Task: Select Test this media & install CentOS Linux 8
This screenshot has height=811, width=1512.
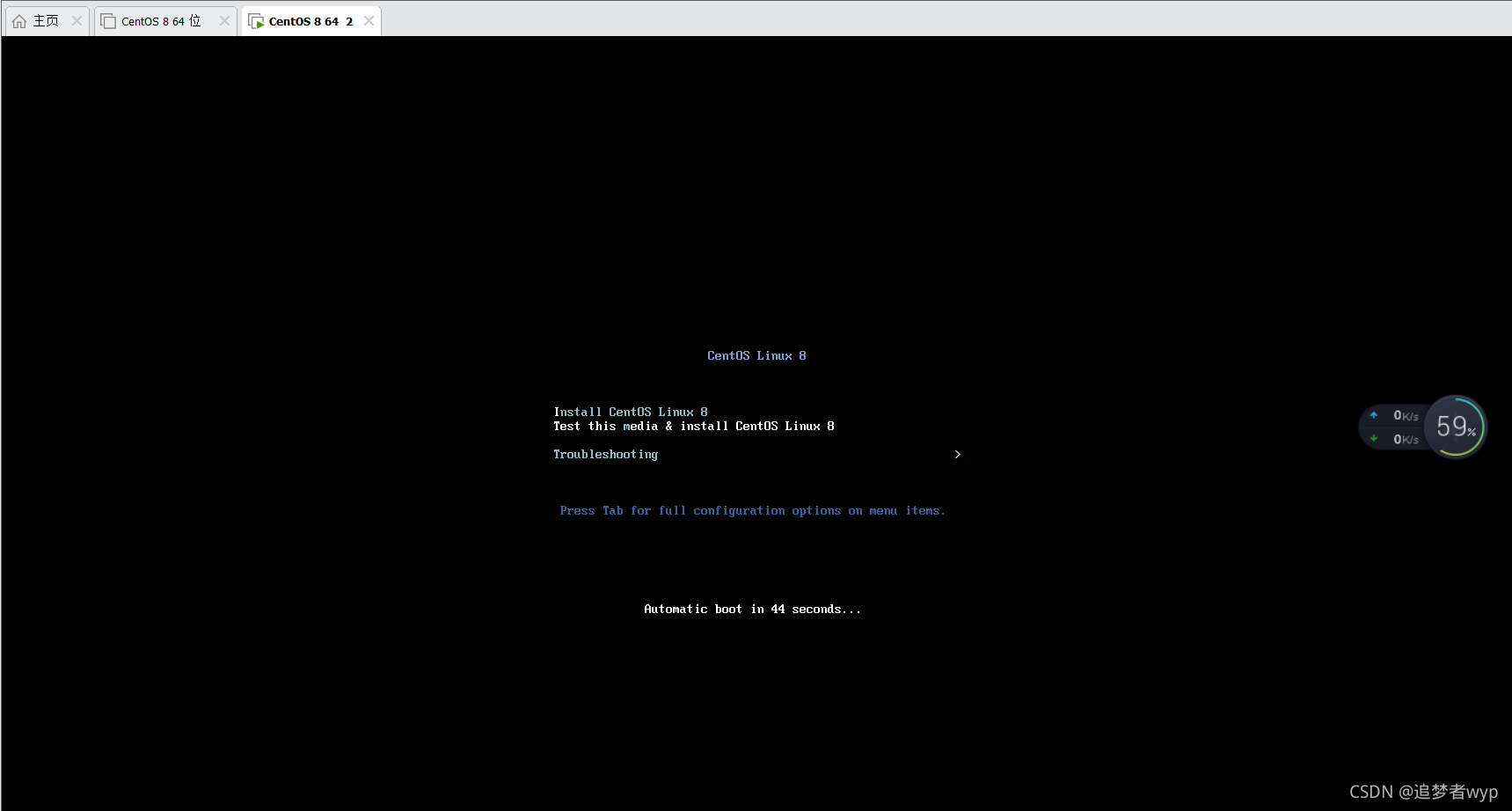Action: 693,426
